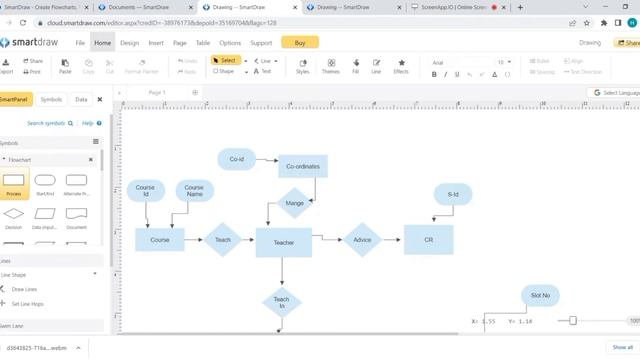Click the Copy icon

point(89,62)
